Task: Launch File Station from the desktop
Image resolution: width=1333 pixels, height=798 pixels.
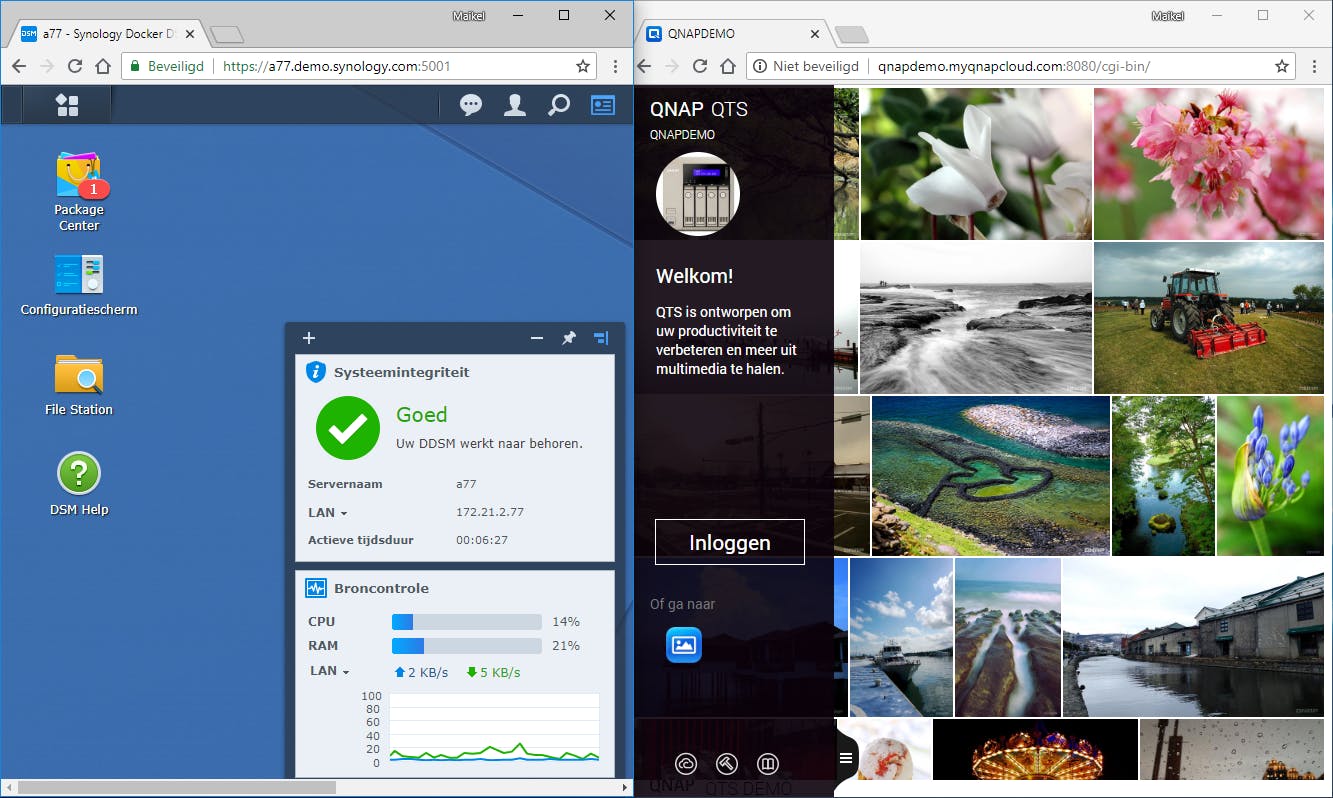Action: pos(79,385)
